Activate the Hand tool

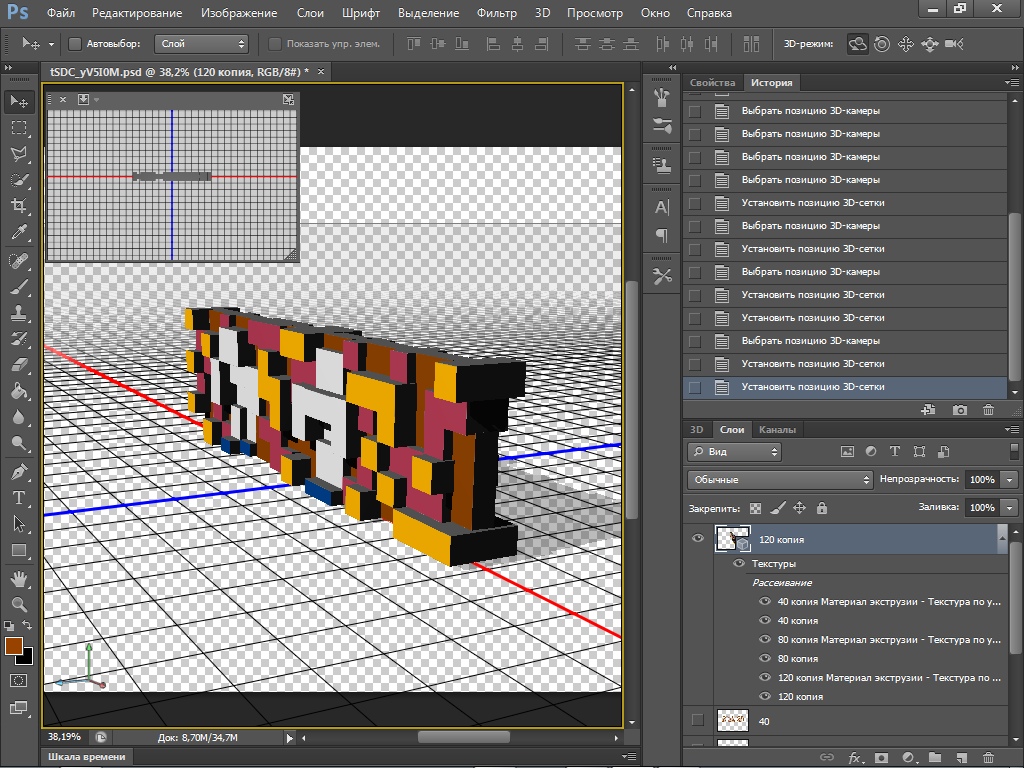point(19,579)
